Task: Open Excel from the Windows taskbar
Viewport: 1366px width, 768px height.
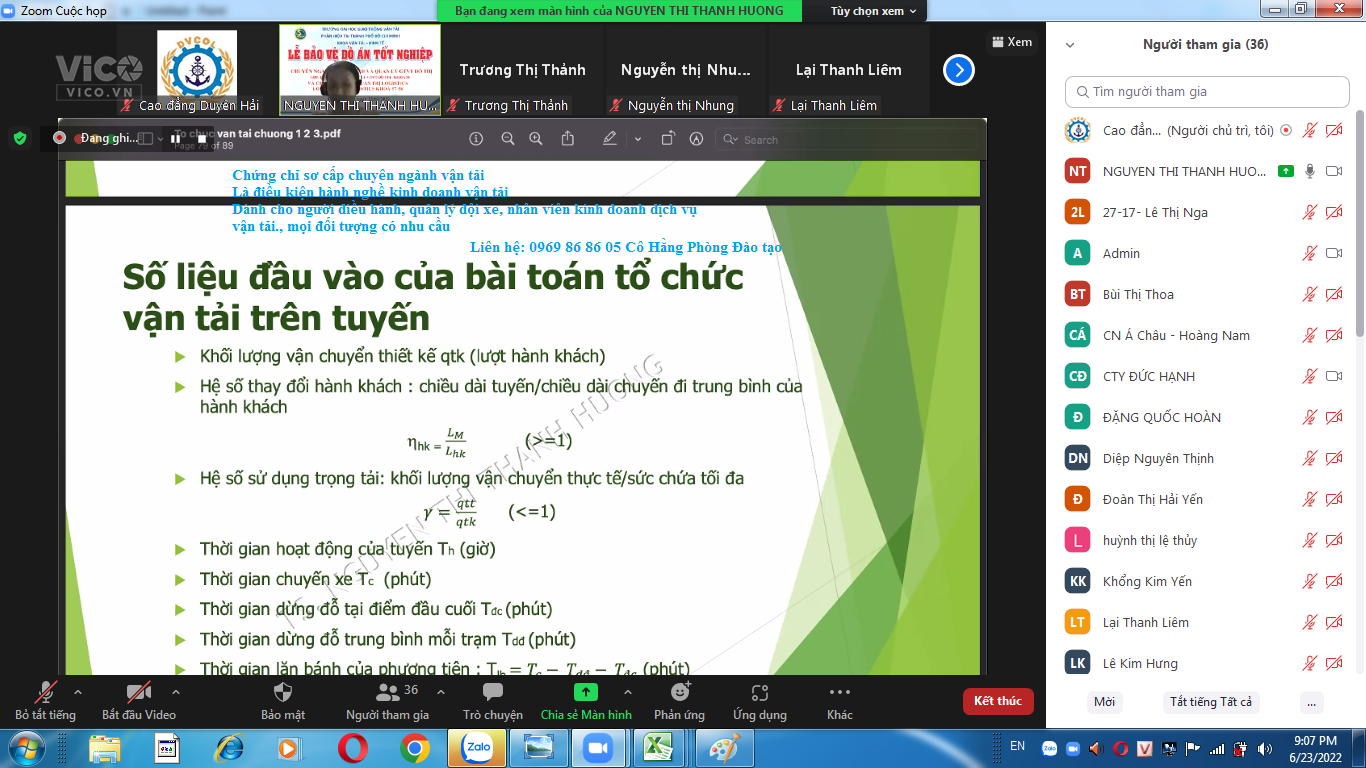Action: [x=657, y=747]
